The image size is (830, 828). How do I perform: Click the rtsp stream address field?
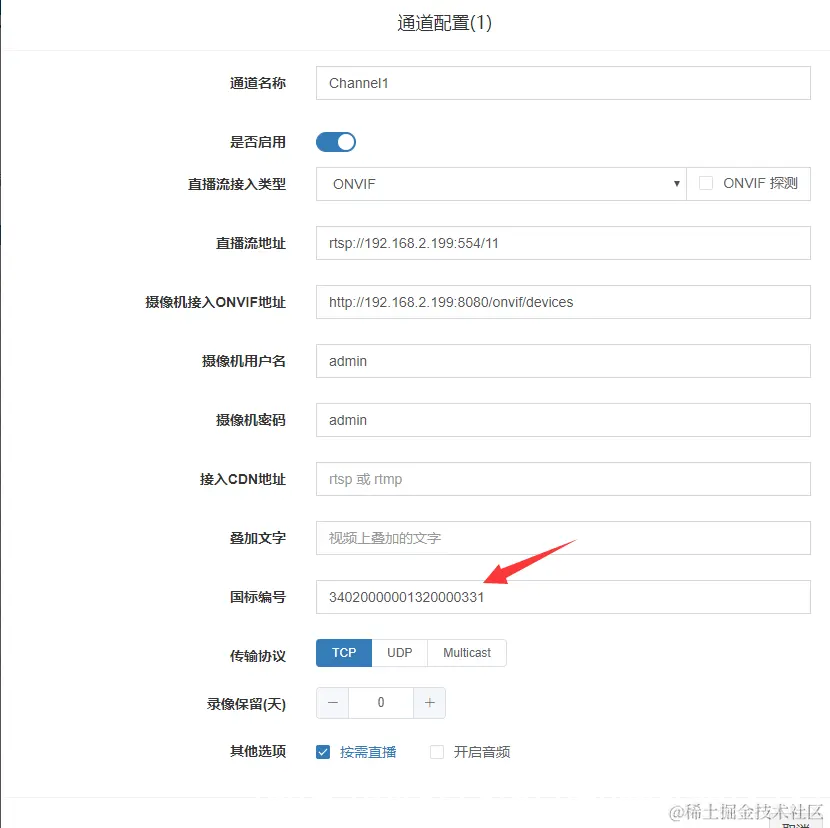[x=563, y=243]
